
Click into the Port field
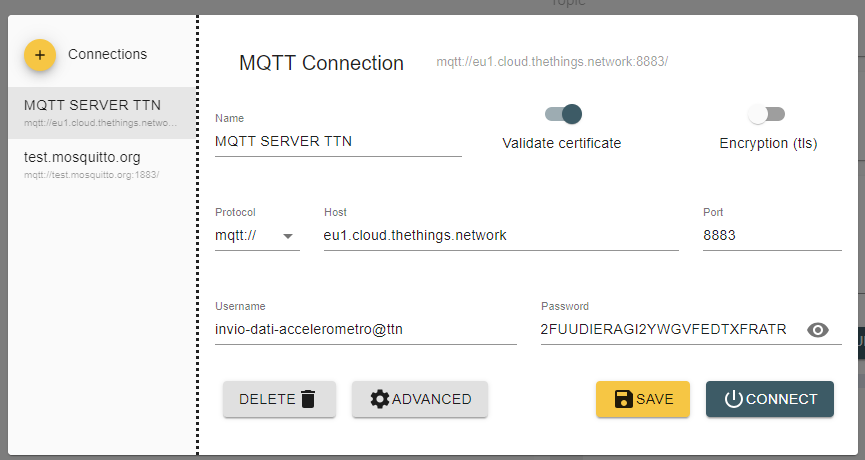point(771,236)
